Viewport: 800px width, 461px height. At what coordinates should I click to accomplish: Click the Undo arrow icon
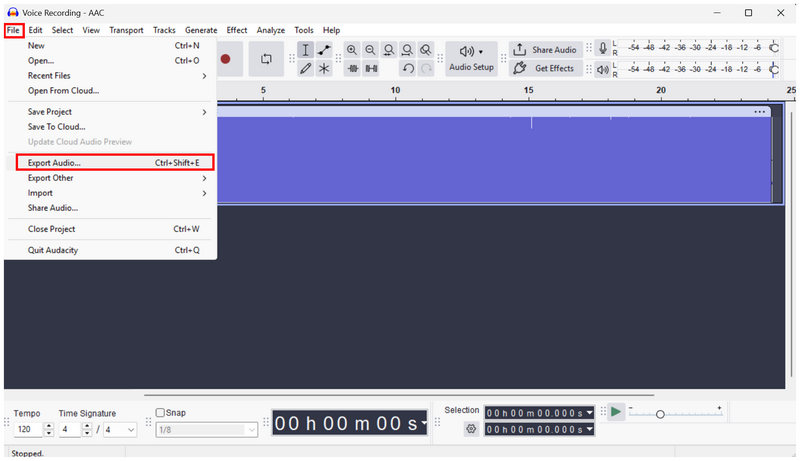click(408, 68)
